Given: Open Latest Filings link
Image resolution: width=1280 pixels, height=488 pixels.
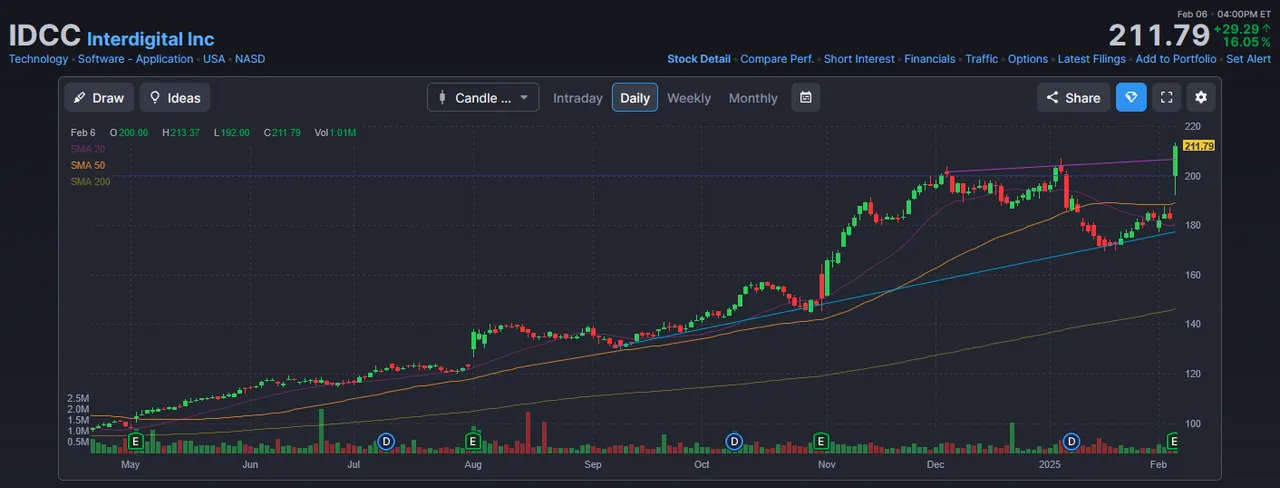Looking at the screenshot, I should [1091, 59].
